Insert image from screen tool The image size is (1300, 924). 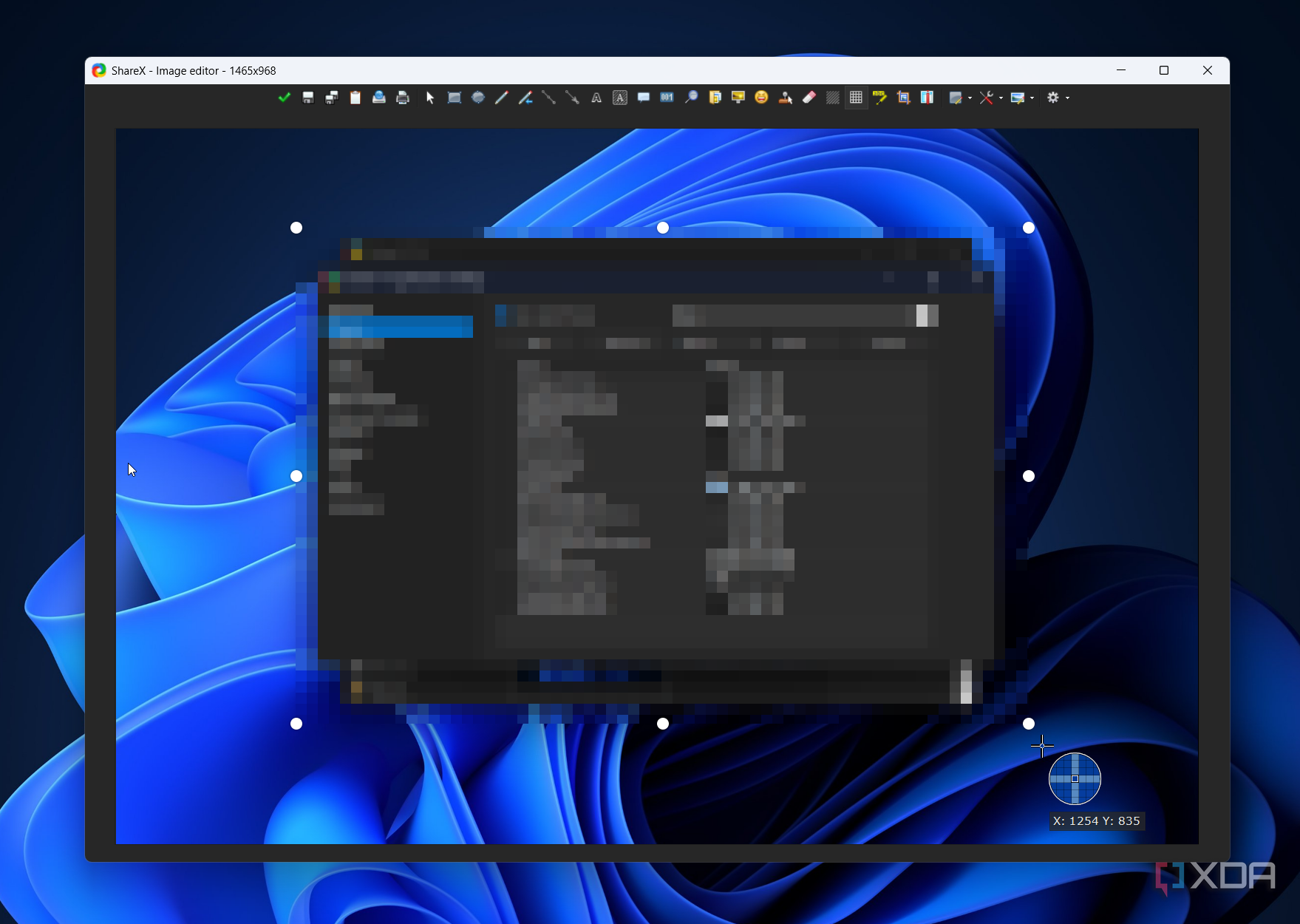click(x=738, y=98)
